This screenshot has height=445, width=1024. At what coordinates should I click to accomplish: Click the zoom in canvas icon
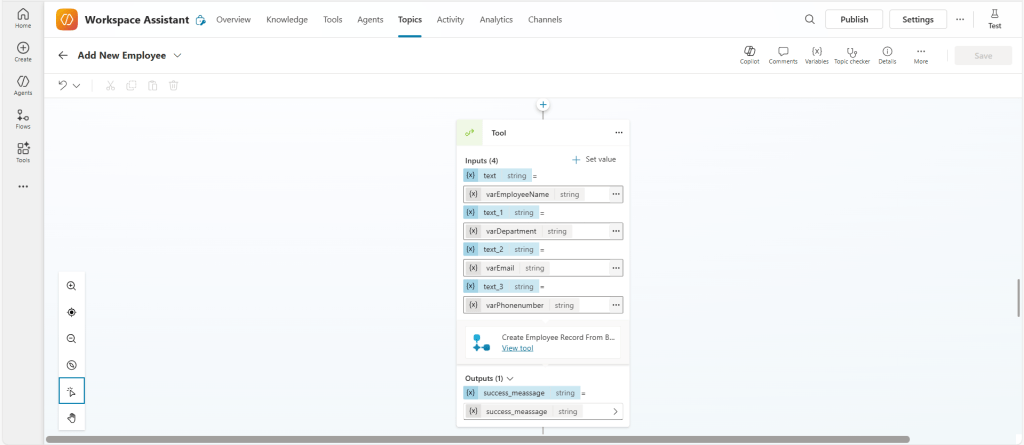(x=72, y=286)
